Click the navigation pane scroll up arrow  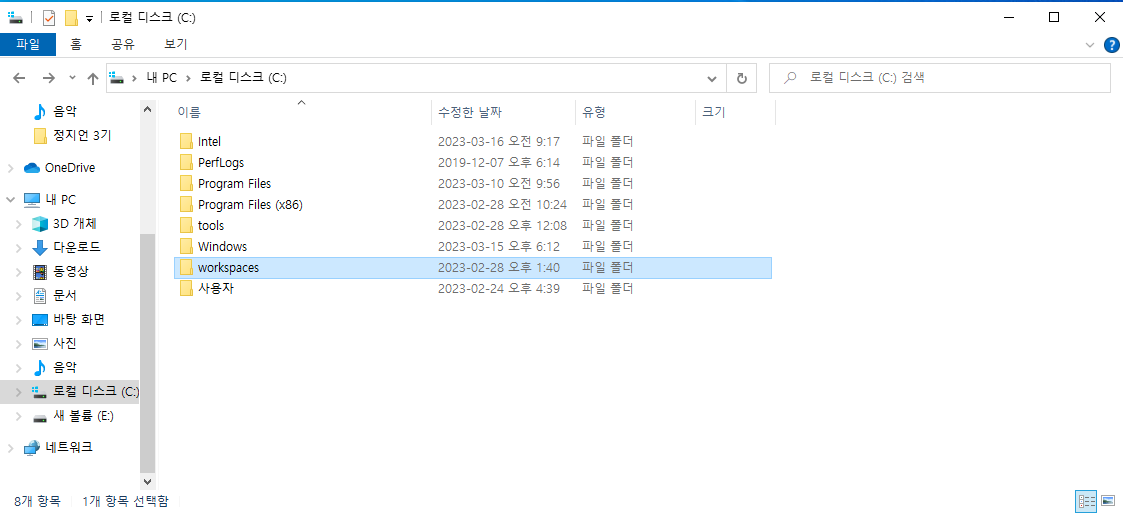click(147, 110)
